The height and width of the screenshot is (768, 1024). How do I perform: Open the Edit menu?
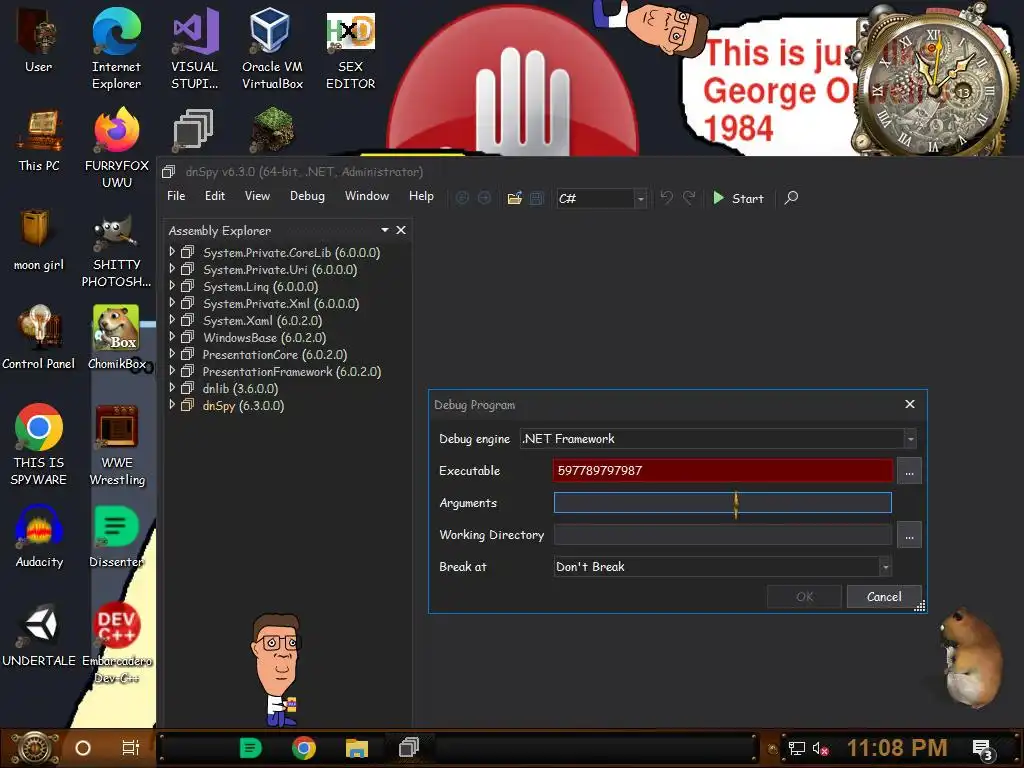coord(214,196)
